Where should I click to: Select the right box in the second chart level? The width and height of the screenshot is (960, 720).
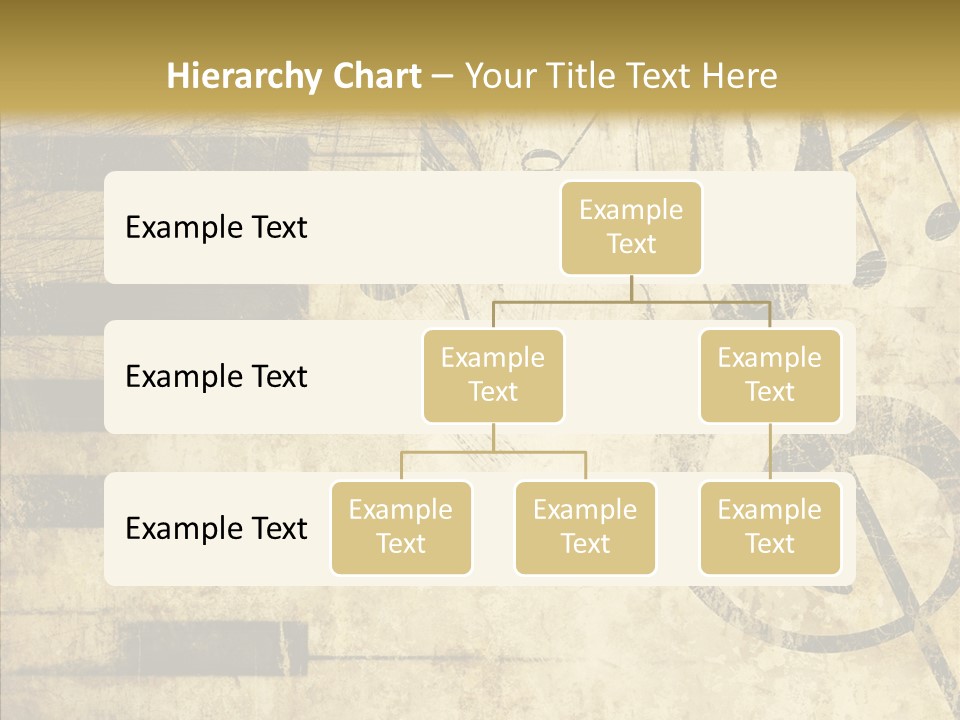tap(769, 375)
